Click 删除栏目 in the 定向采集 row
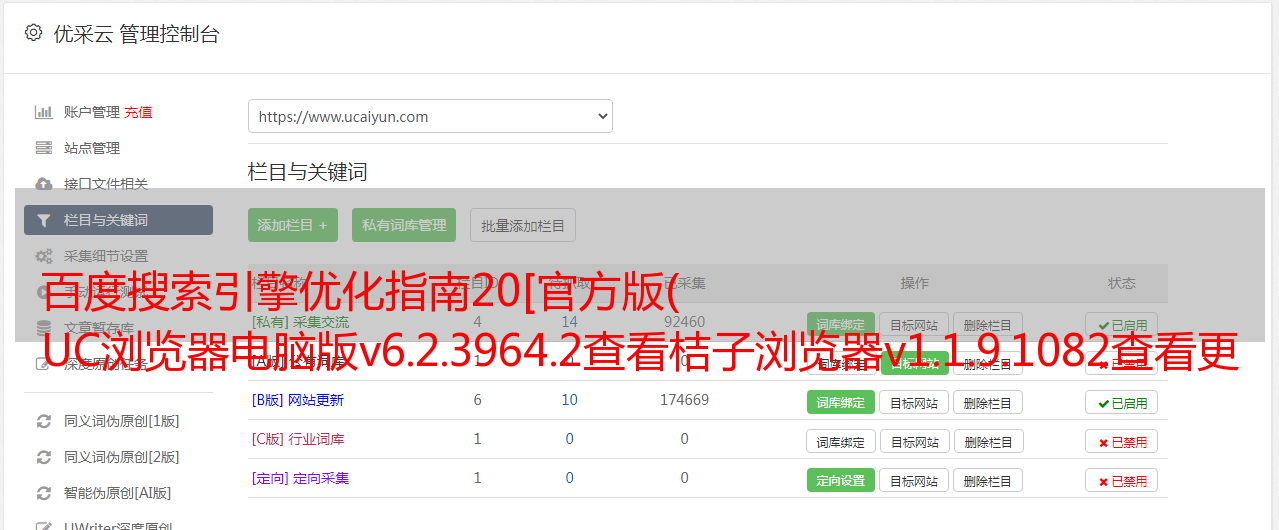 988,480
